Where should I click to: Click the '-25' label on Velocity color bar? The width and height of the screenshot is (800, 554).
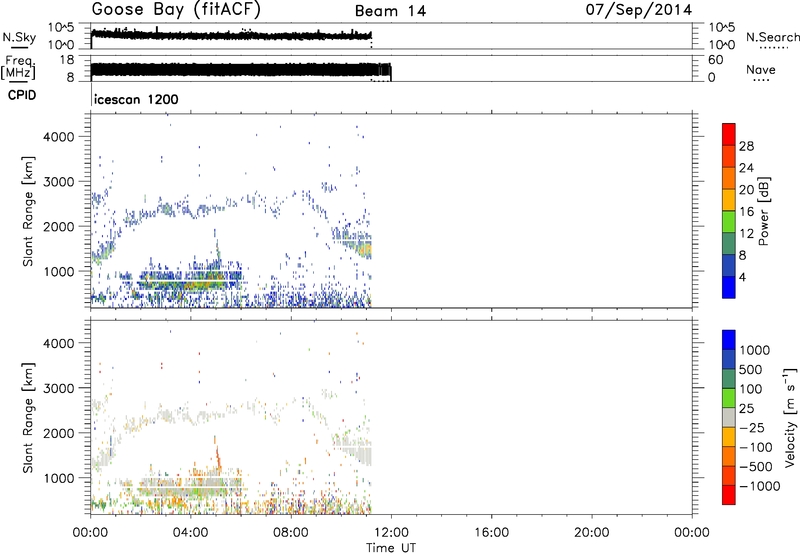(753, 428)
